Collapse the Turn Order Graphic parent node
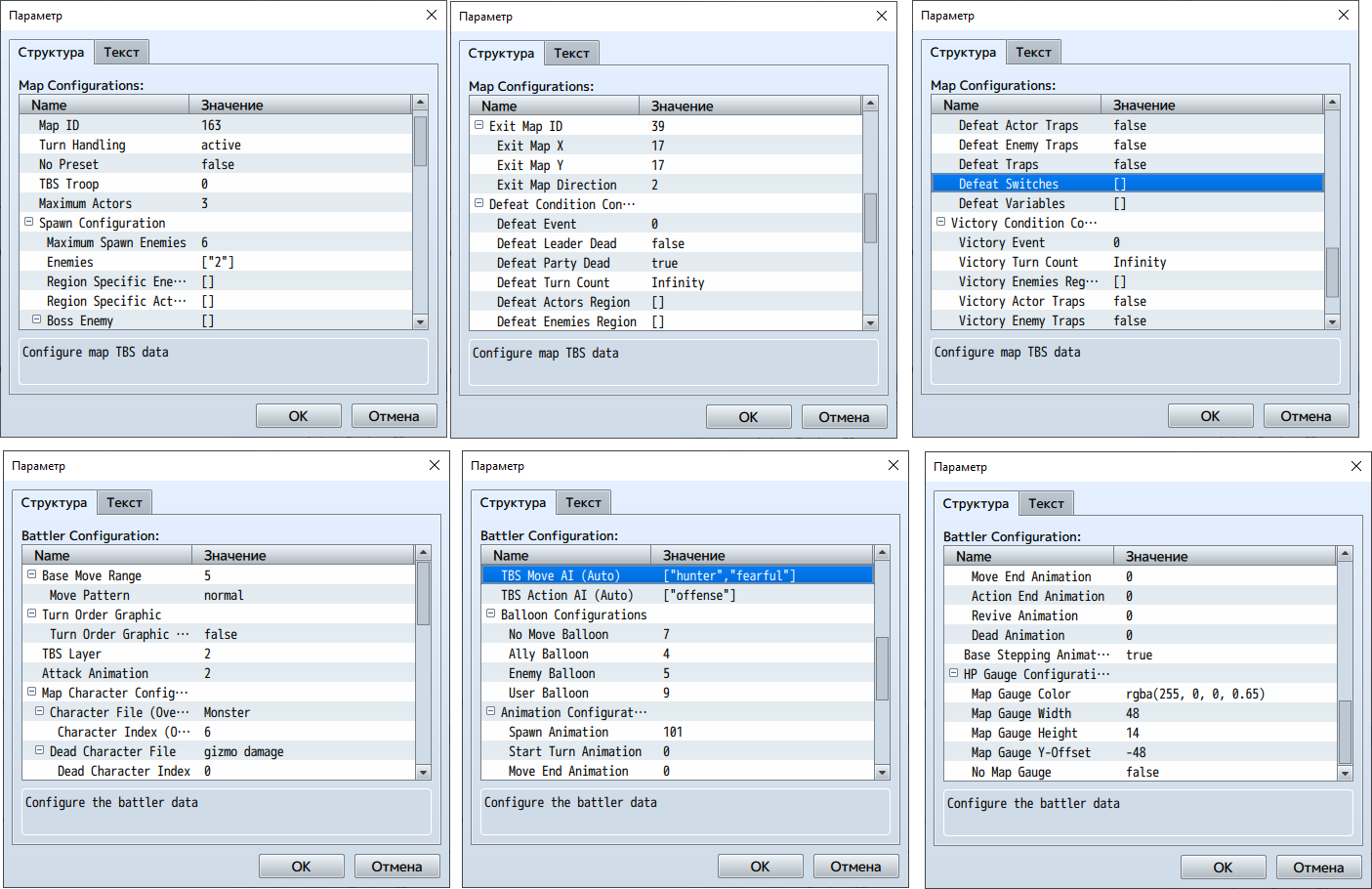Screen dimensions: 1372x889 click(x=31, y=614)
